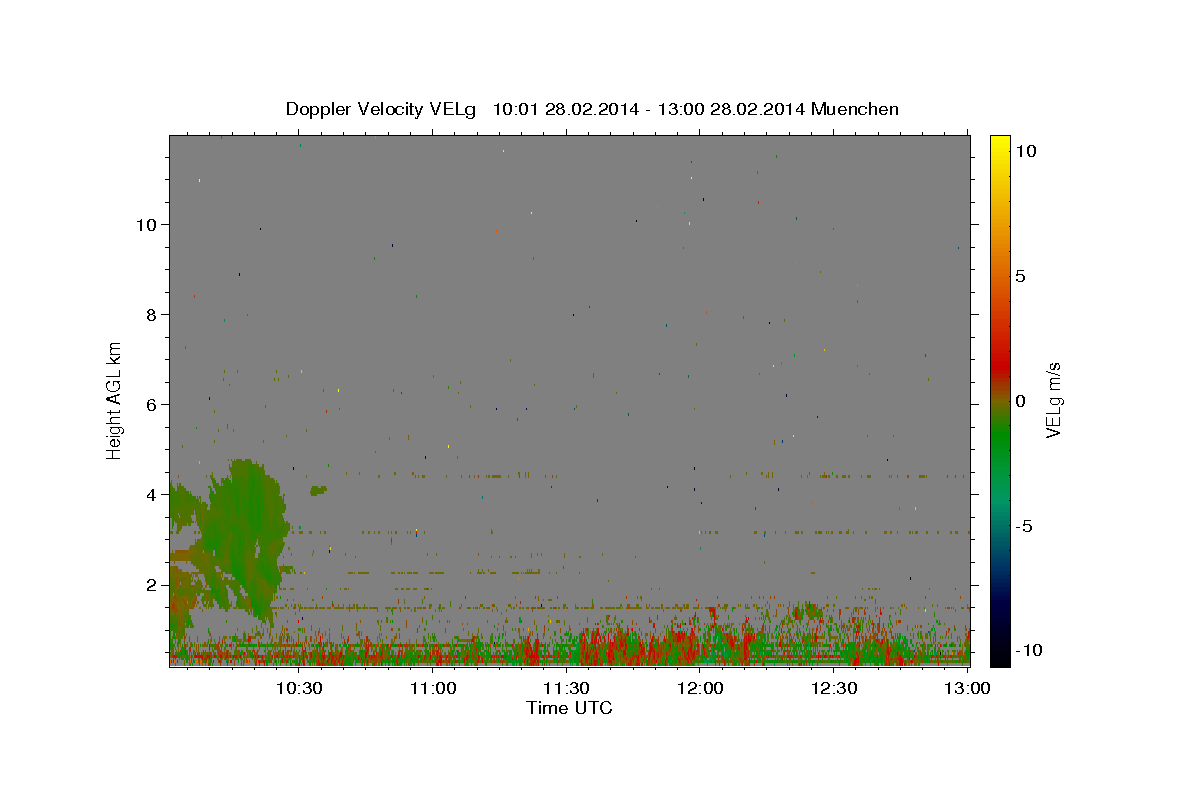Click the 'VELg m/s' colorbar label
This screenshot has height=800, width=1200.
(1053, 399)
